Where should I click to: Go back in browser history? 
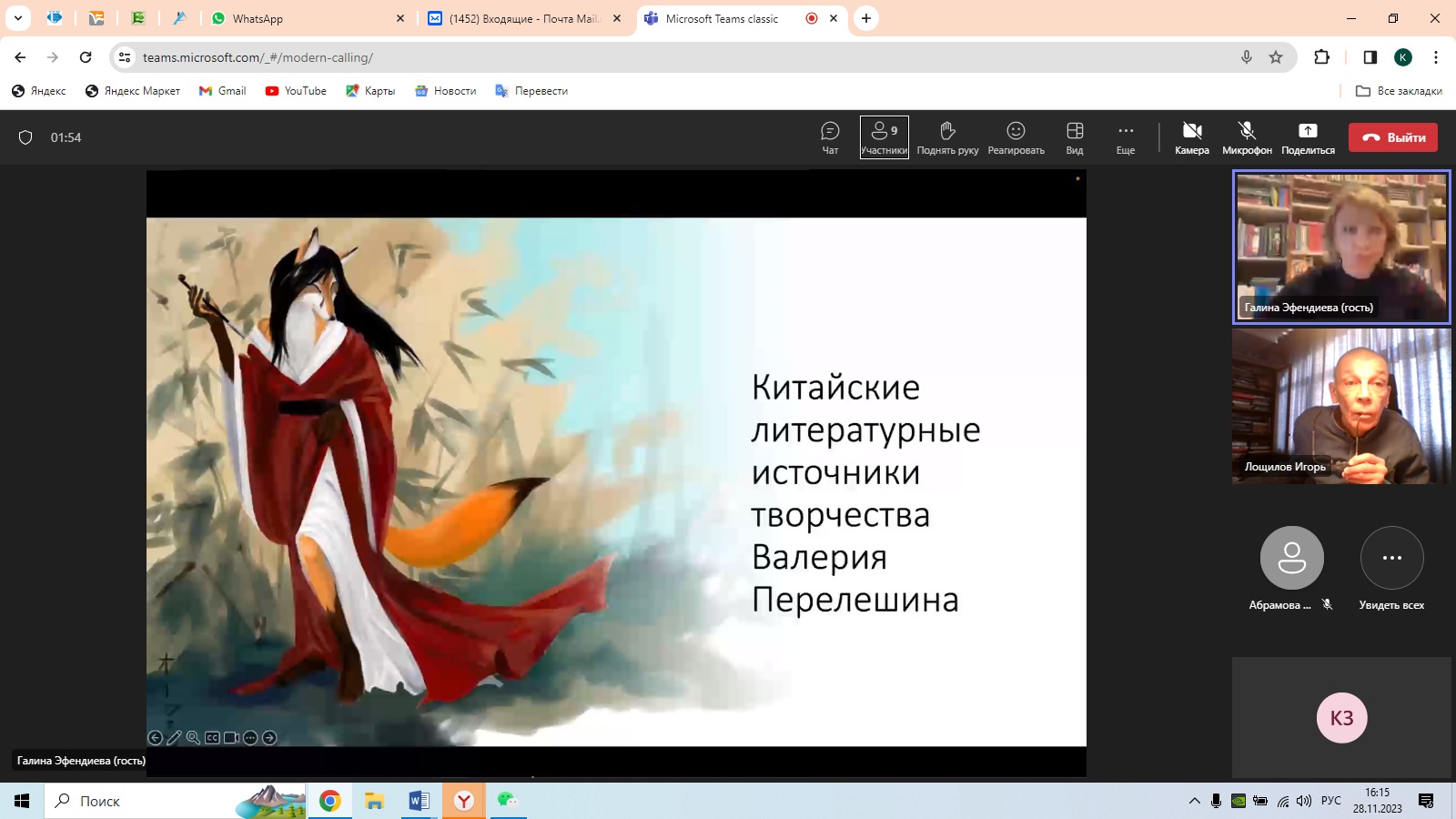[x=20, y=57]
